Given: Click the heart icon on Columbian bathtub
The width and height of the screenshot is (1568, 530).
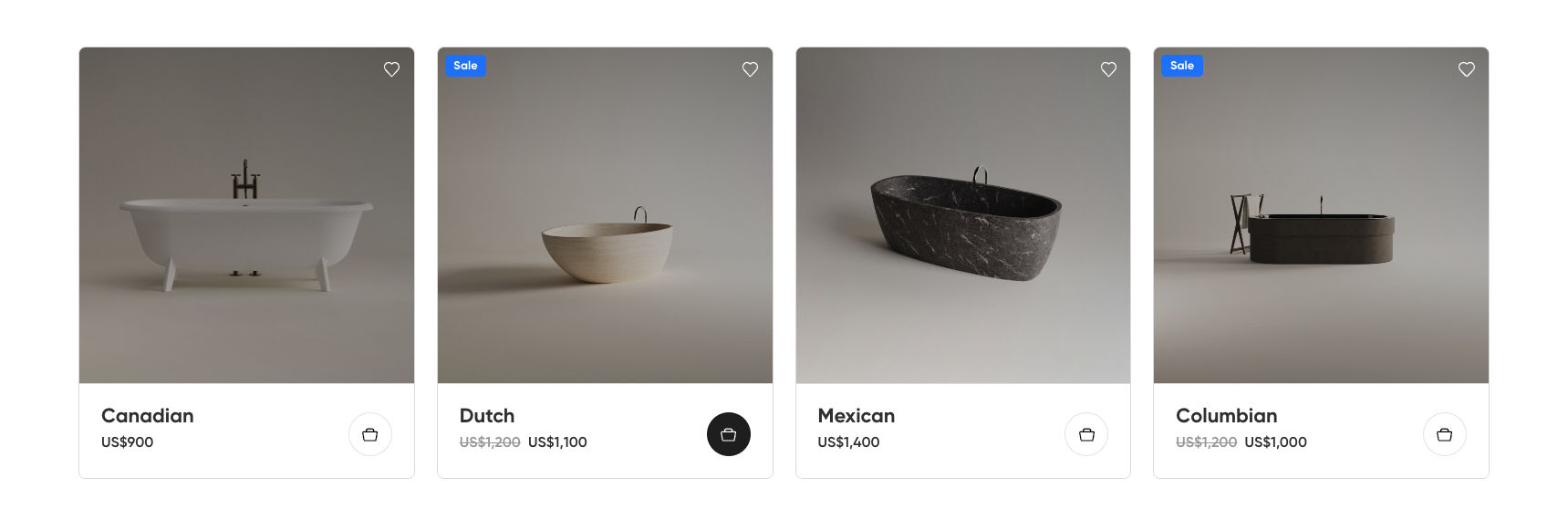Looking at the screenshot, I should (x=1466, y=69).
